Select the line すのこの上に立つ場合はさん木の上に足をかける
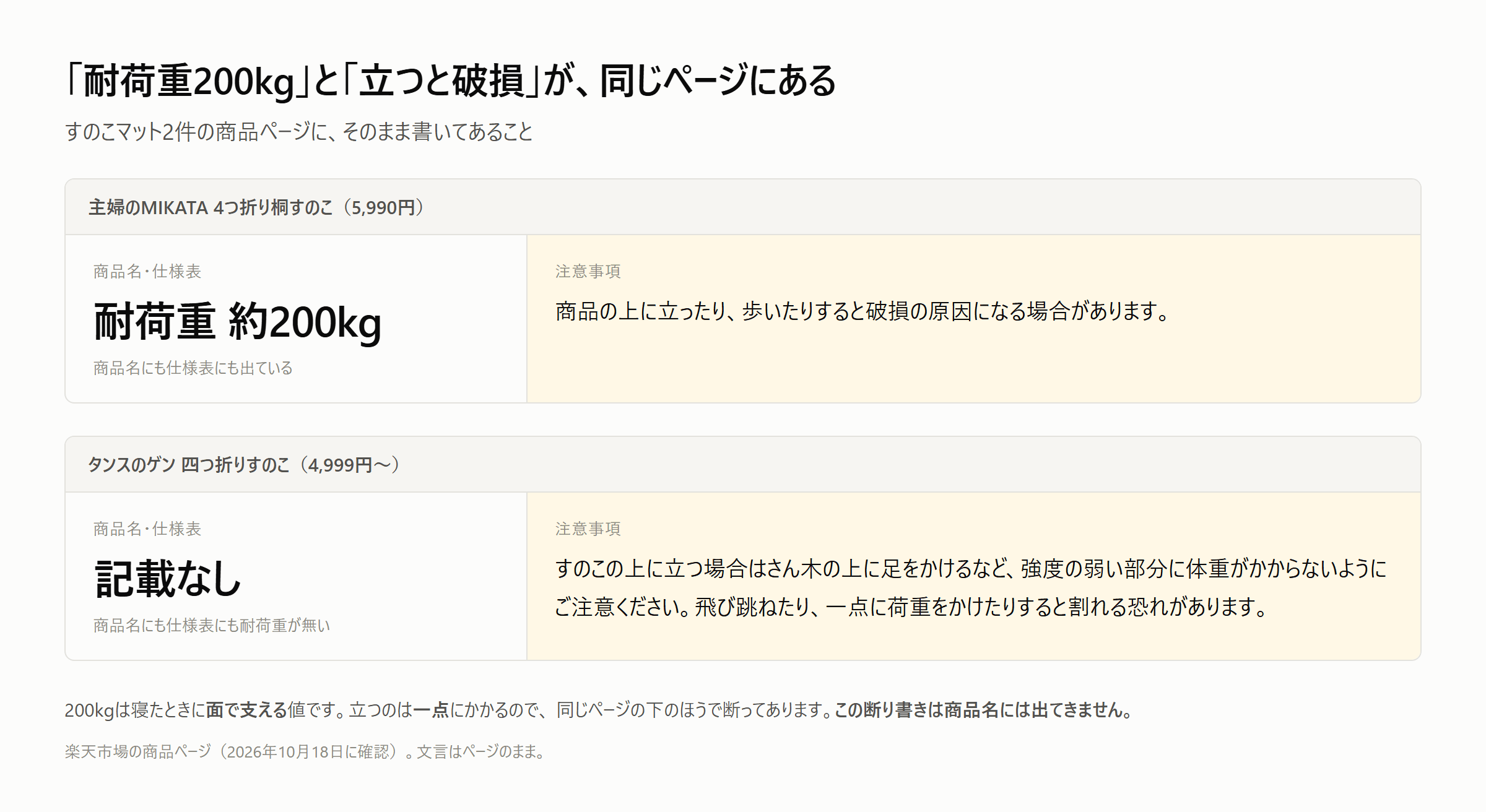This screenshot has height=812, width=1486. tap(971, 569)
